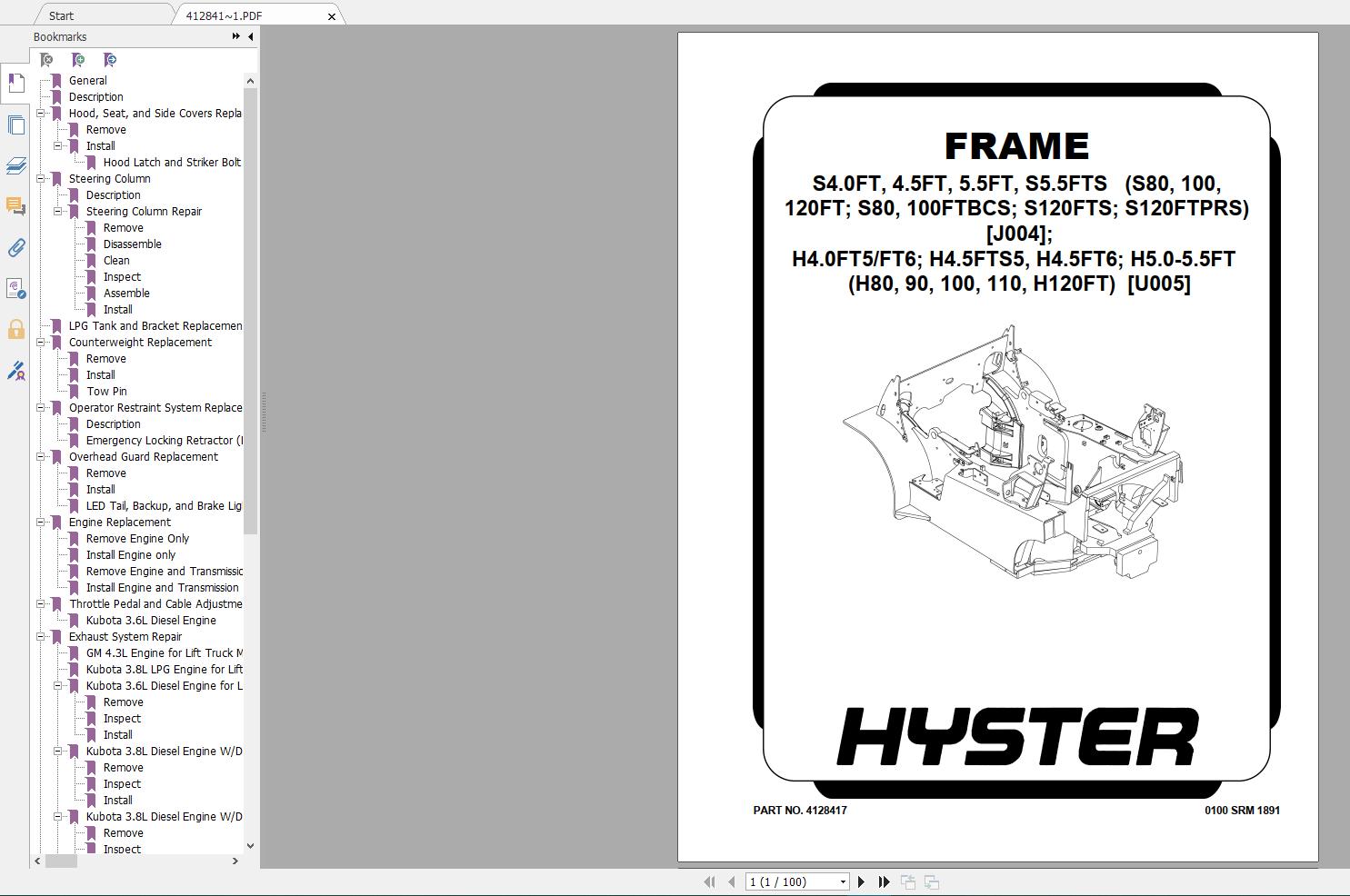Open the page Thumbnails panel icon
Viewport: 1350px width, 896px height.
click(x=15, y=124)
